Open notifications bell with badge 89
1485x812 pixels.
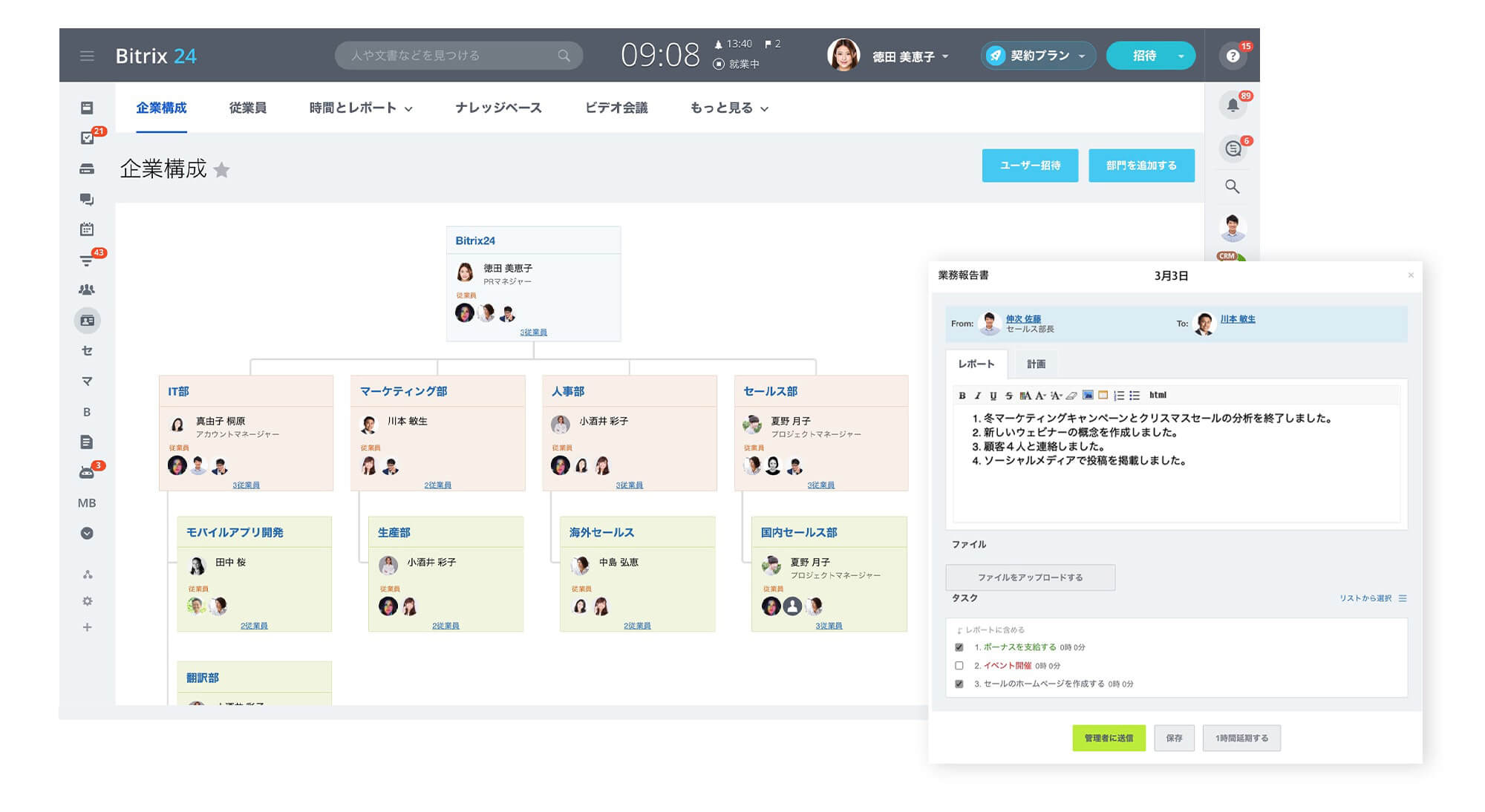click(x=1233, y=105)
